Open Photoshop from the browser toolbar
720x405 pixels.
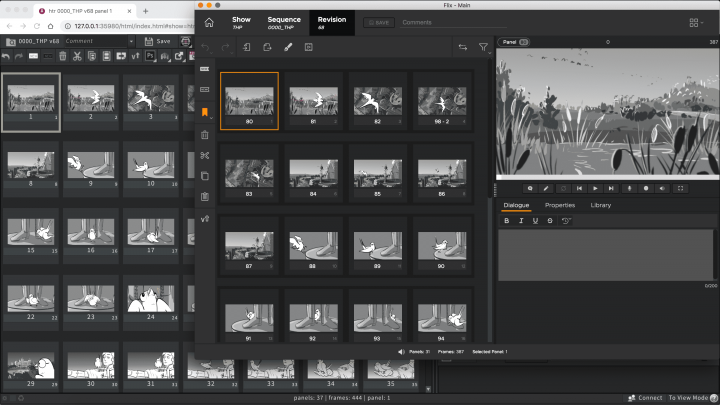(149, 57)
